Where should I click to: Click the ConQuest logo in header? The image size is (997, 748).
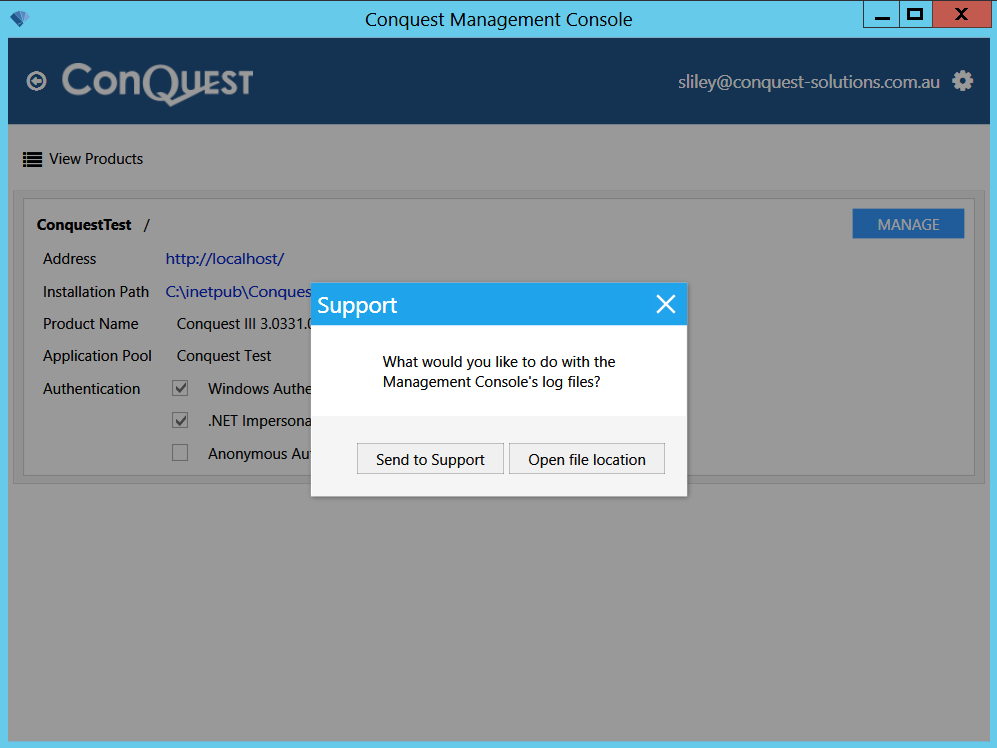point(157,83)
